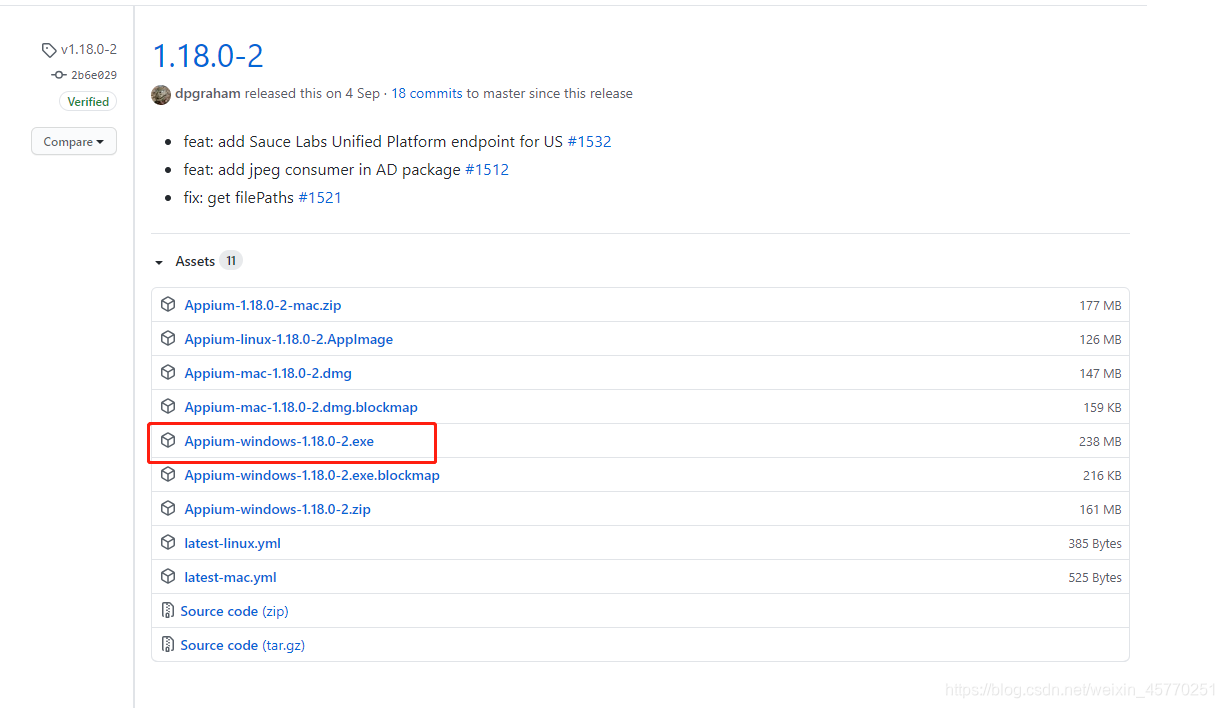This screenshot has height=708, width=1224.
Task: Download Appium-linux-1.18.0-2.AppImage
Action: (289, 339)
